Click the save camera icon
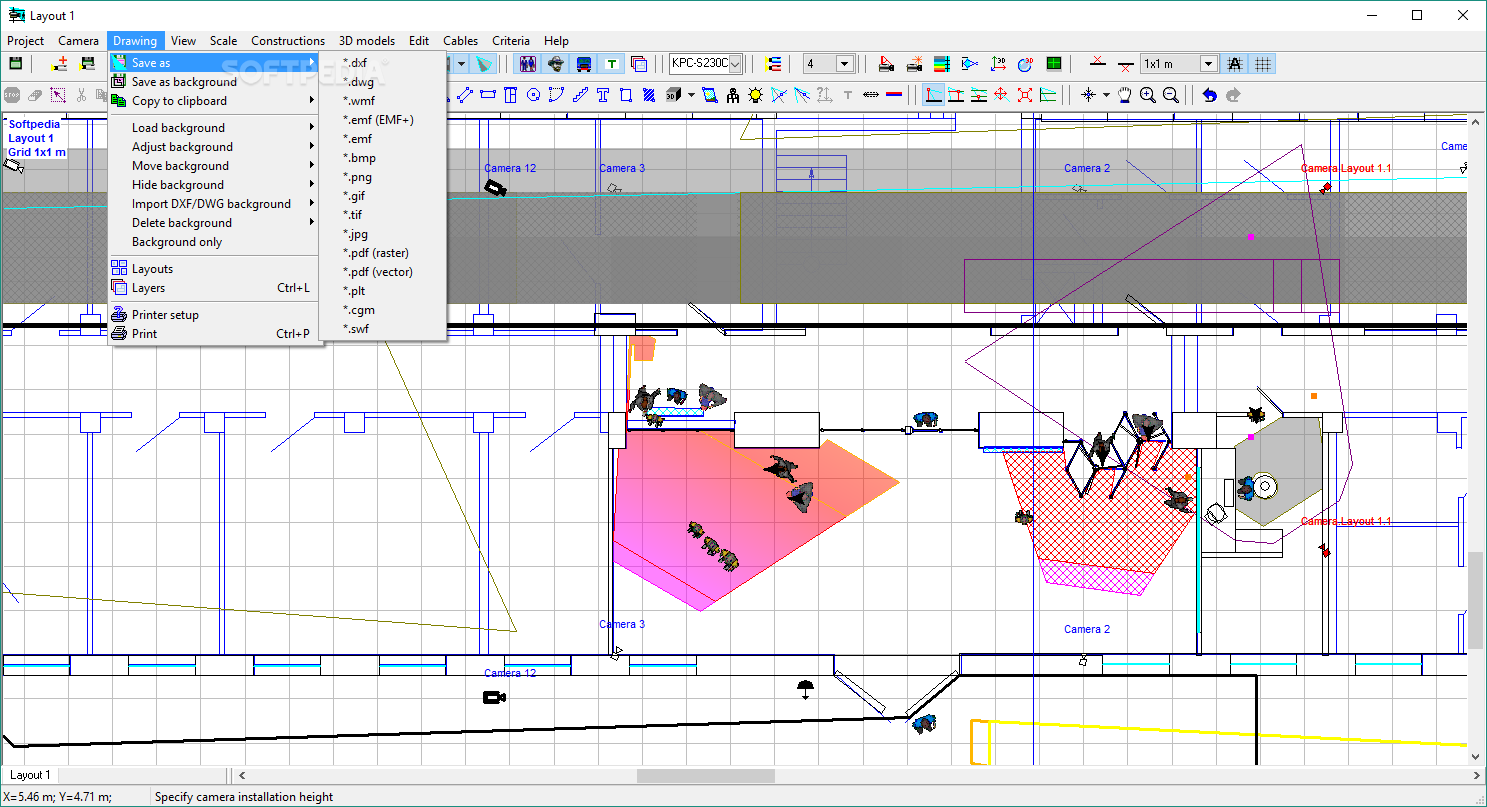 pyautogui.click(x=88, y=64)
